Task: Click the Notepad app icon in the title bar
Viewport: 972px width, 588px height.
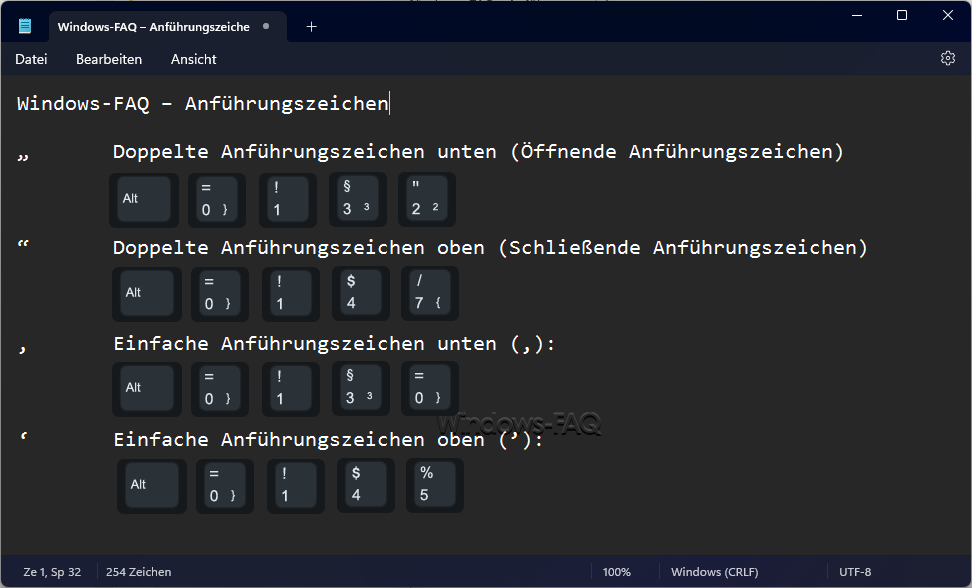Action: click(25, 26)
